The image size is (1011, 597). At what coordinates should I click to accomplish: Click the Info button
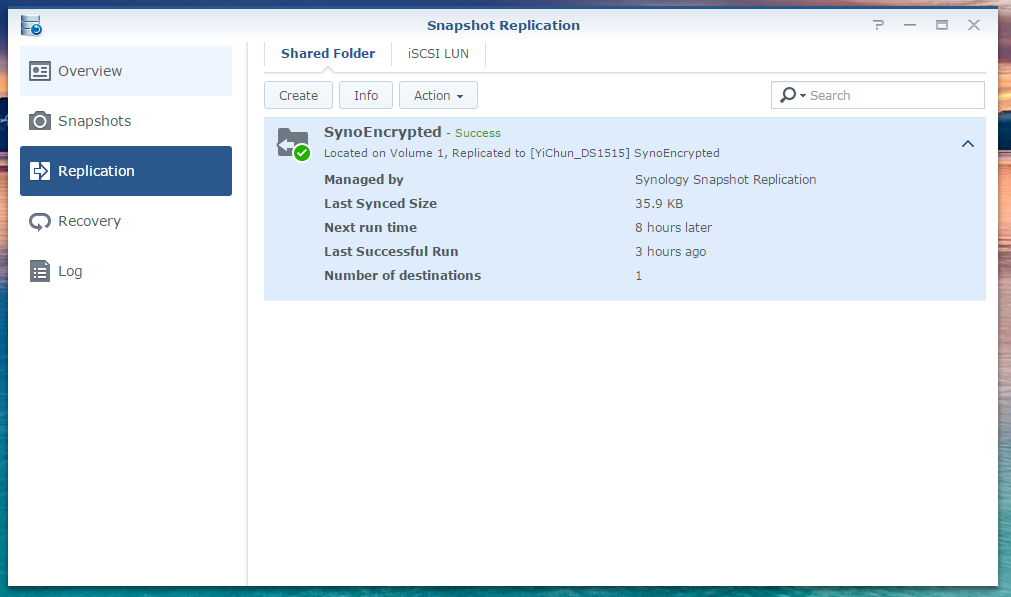[x=366, y=95]
